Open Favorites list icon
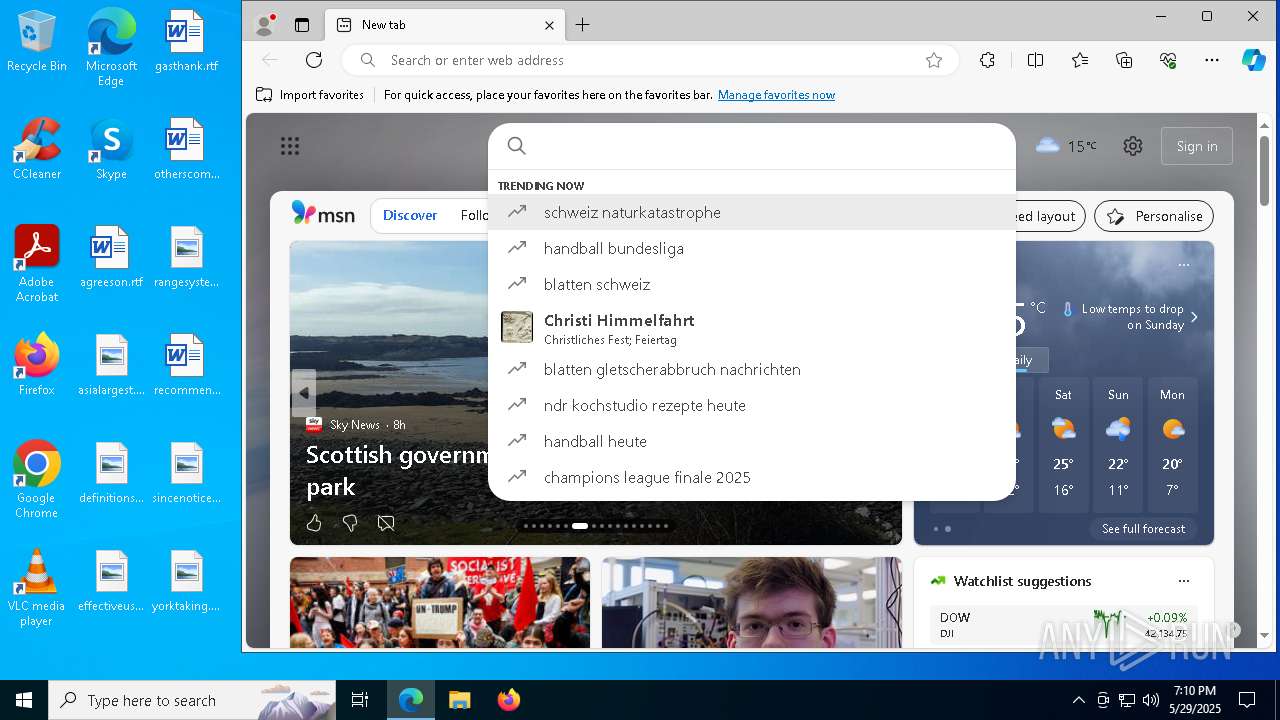This screenshot has height=720, width=1280. pyautogui.click(x=1080, y=60)
